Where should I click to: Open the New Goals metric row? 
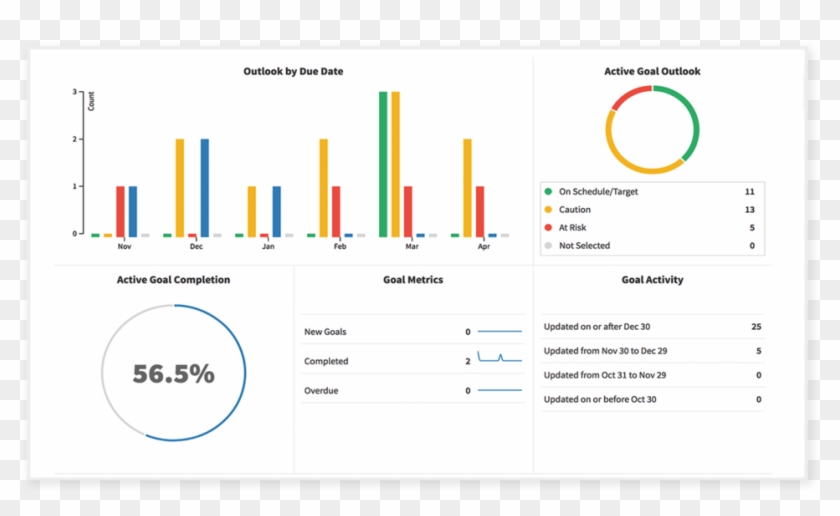pyautogui.click(x=412, y=331)
